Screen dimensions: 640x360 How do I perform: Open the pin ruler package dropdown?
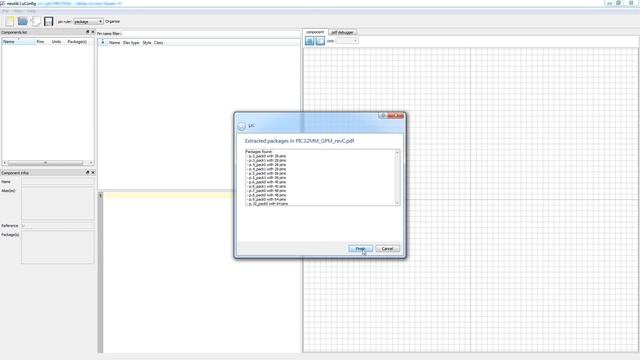[x=88, y=22]
